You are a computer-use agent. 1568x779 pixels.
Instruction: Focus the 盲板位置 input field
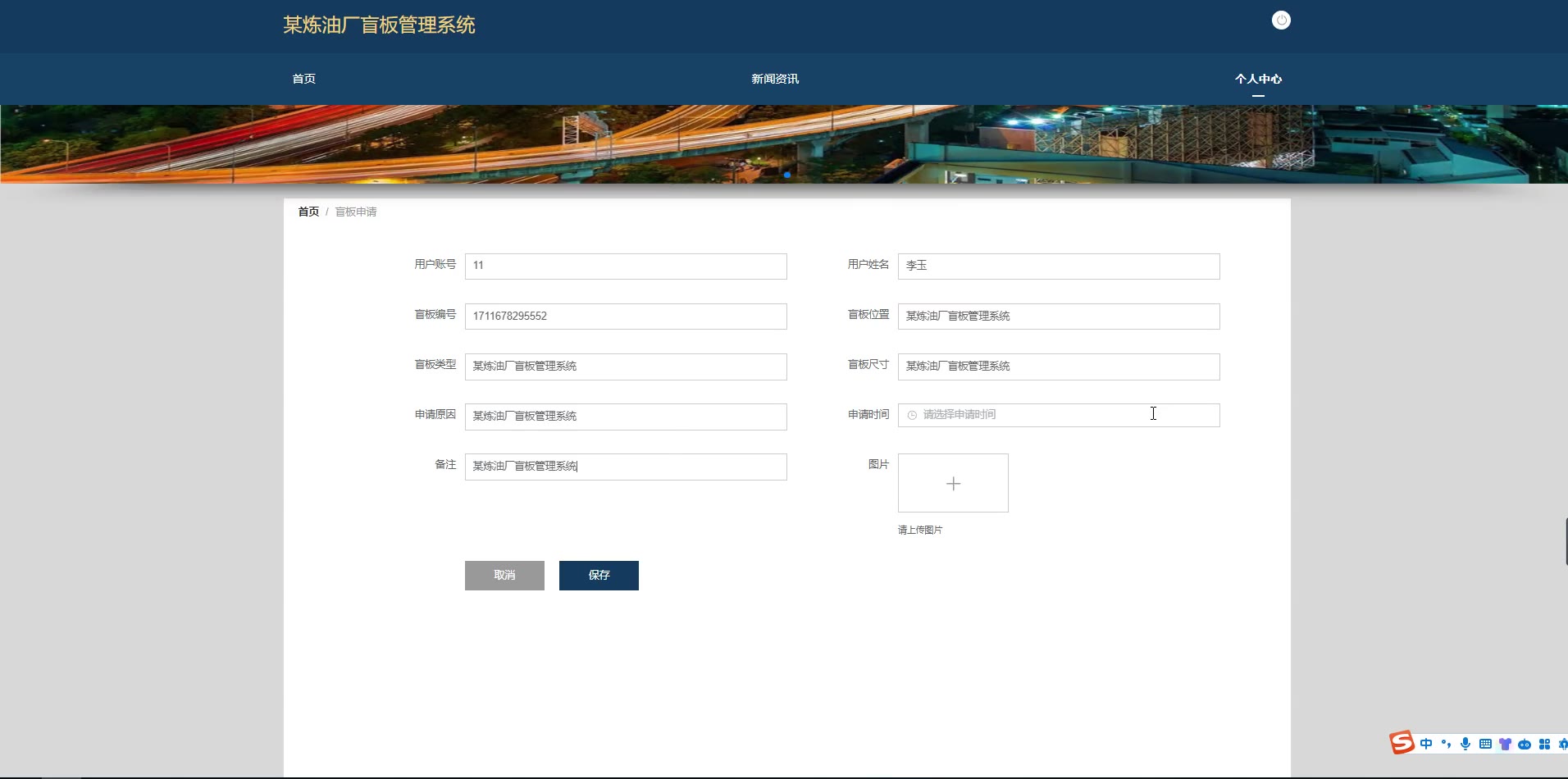pyautogui.click(x=1059, y=317)
